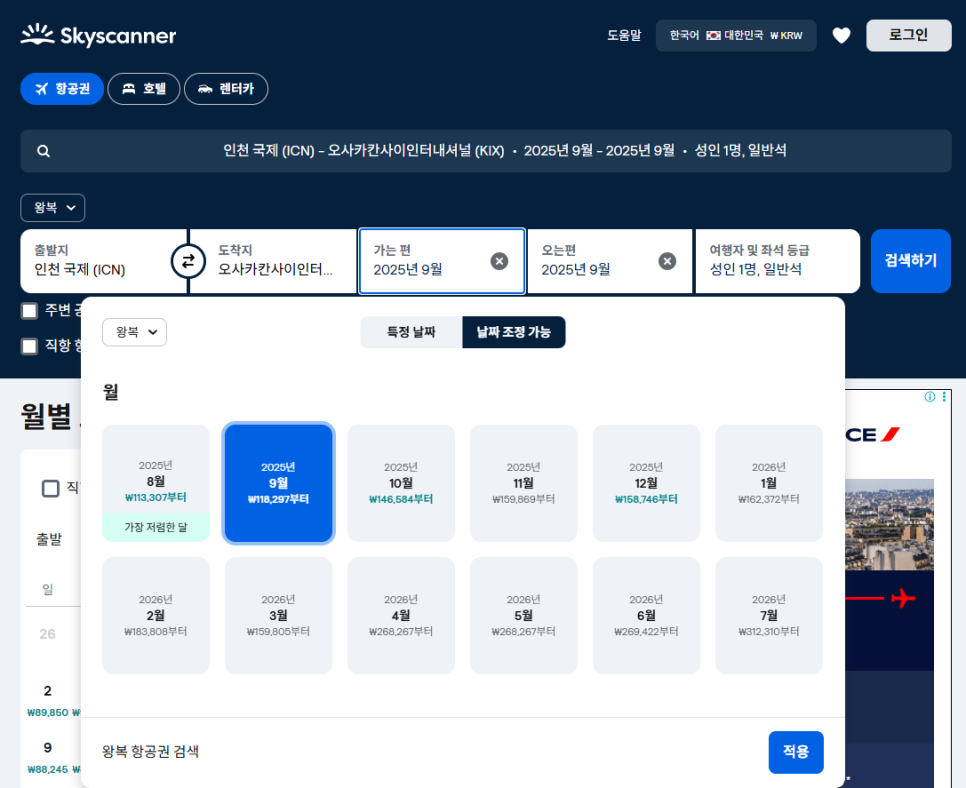Click the 로그인 login button

tap(908, 36)
